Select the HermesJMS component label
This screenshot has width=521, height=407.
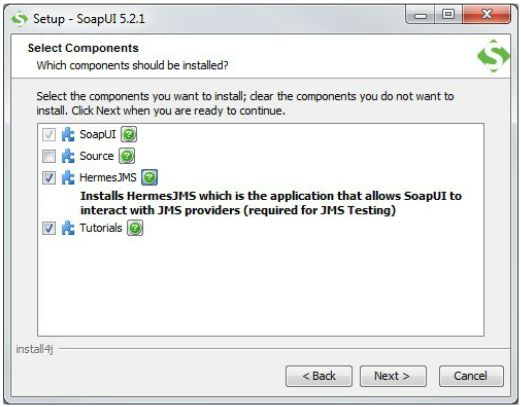coord(108,178)
